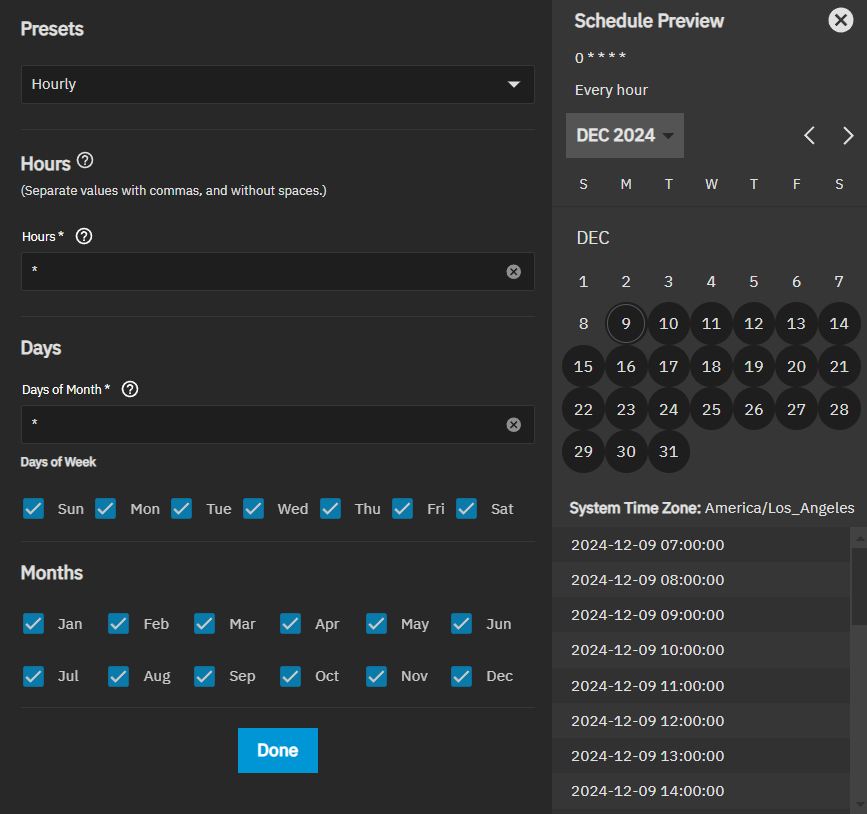Open the help tooltip beside Hours field label
Viewport: 867px width, 814px height.
pos(84,236)
